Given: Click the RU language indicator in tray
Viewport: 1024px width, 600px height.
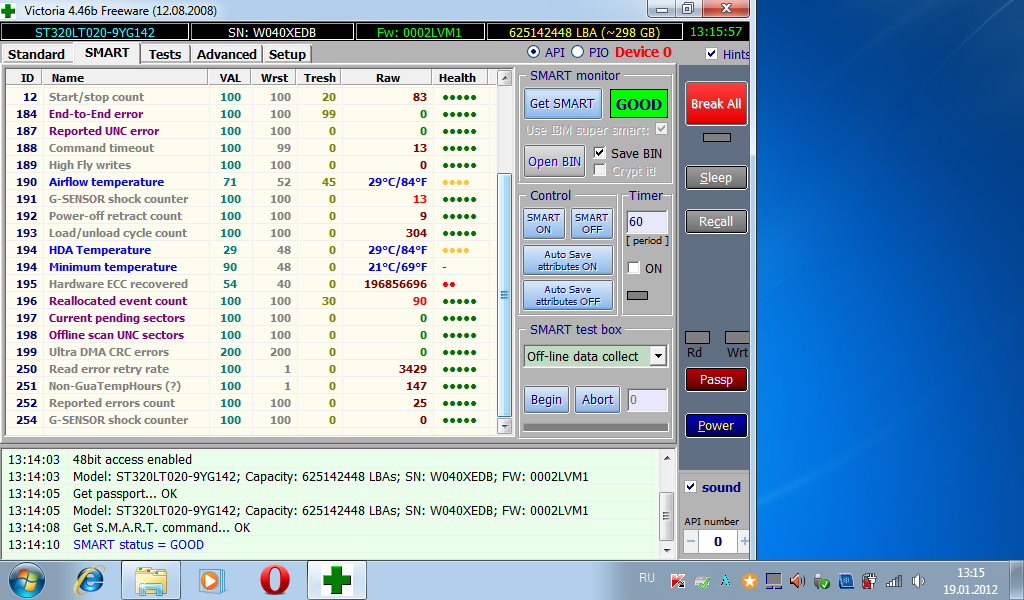Looking at the screenshot, I should coord(646,578).
